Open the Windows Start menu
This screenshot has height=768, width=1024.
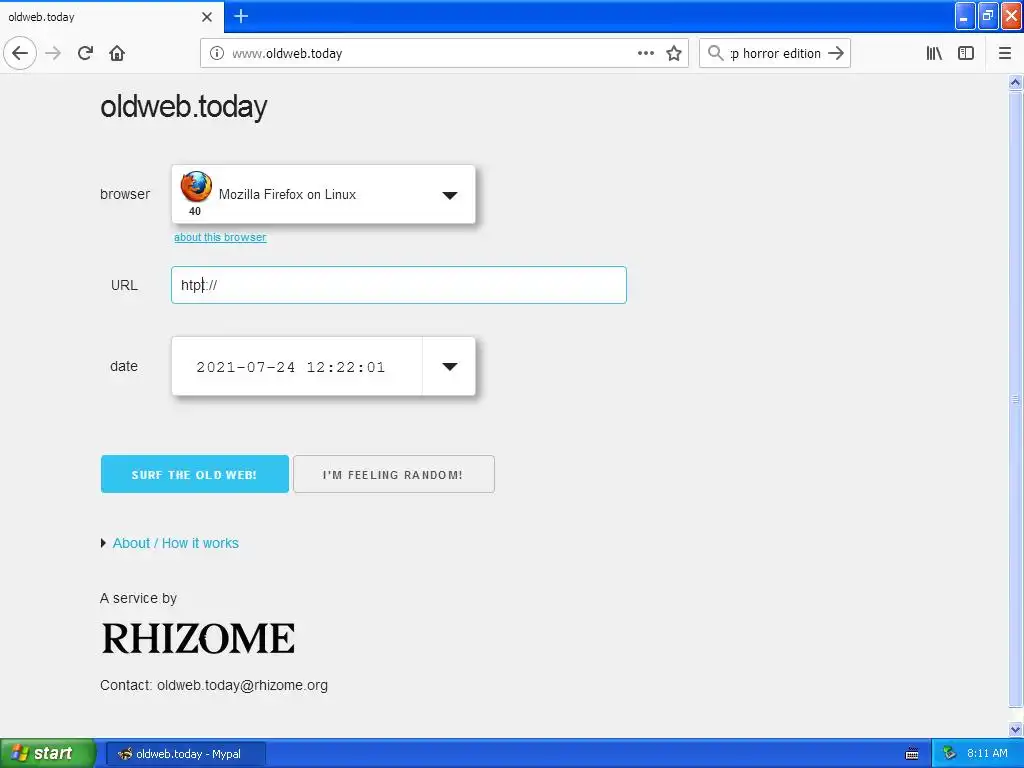tap(48, 753)
